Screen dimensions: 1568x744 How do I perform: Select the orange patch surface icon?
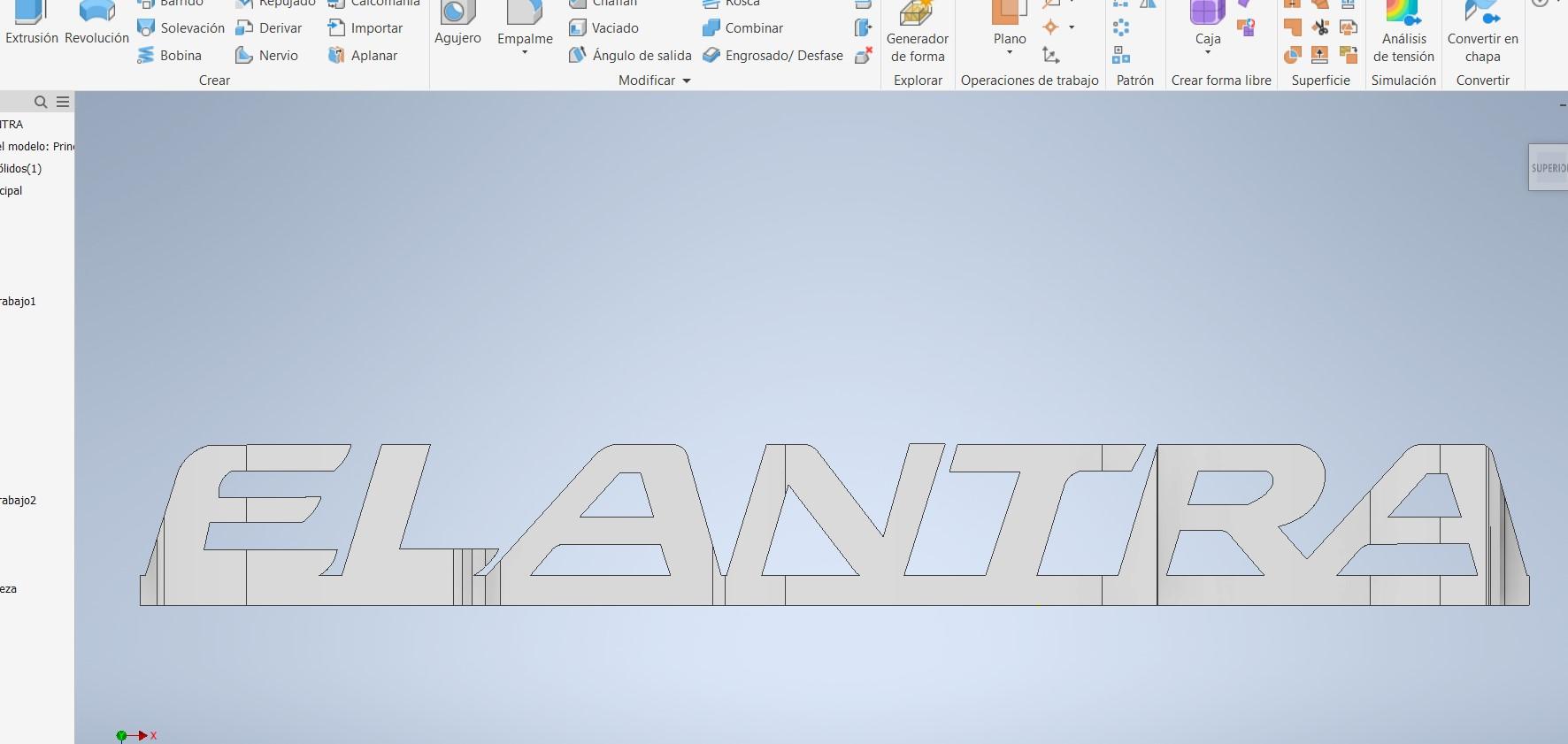click(1292, 27)
